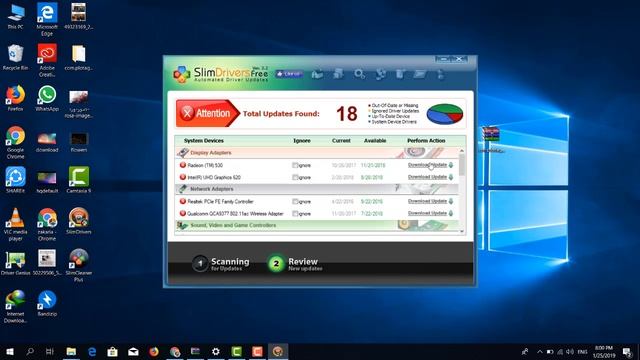Image resolution: width=640 pixels, height=360 pixels.
Task: Select SlimDrivers desktop shortcut
Action: [x=78, y=220]
